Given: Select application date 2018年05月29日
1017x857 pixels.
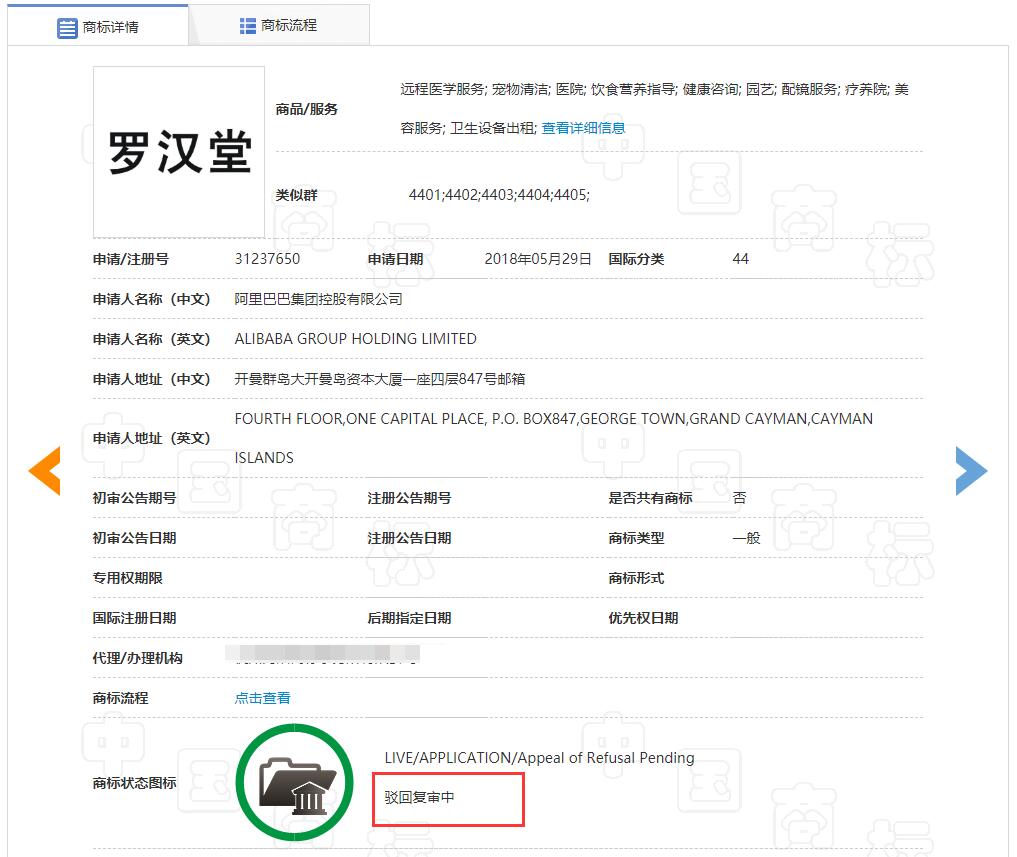Looking at the screenshot, I should (538, 259).
